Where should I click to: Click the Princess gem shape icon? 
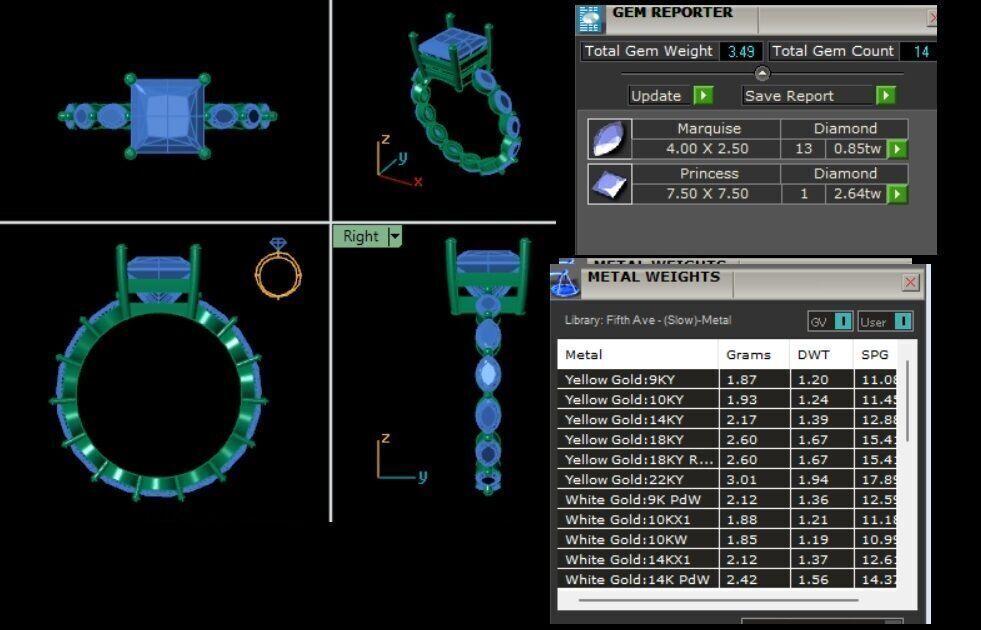[x=610, y=184]
